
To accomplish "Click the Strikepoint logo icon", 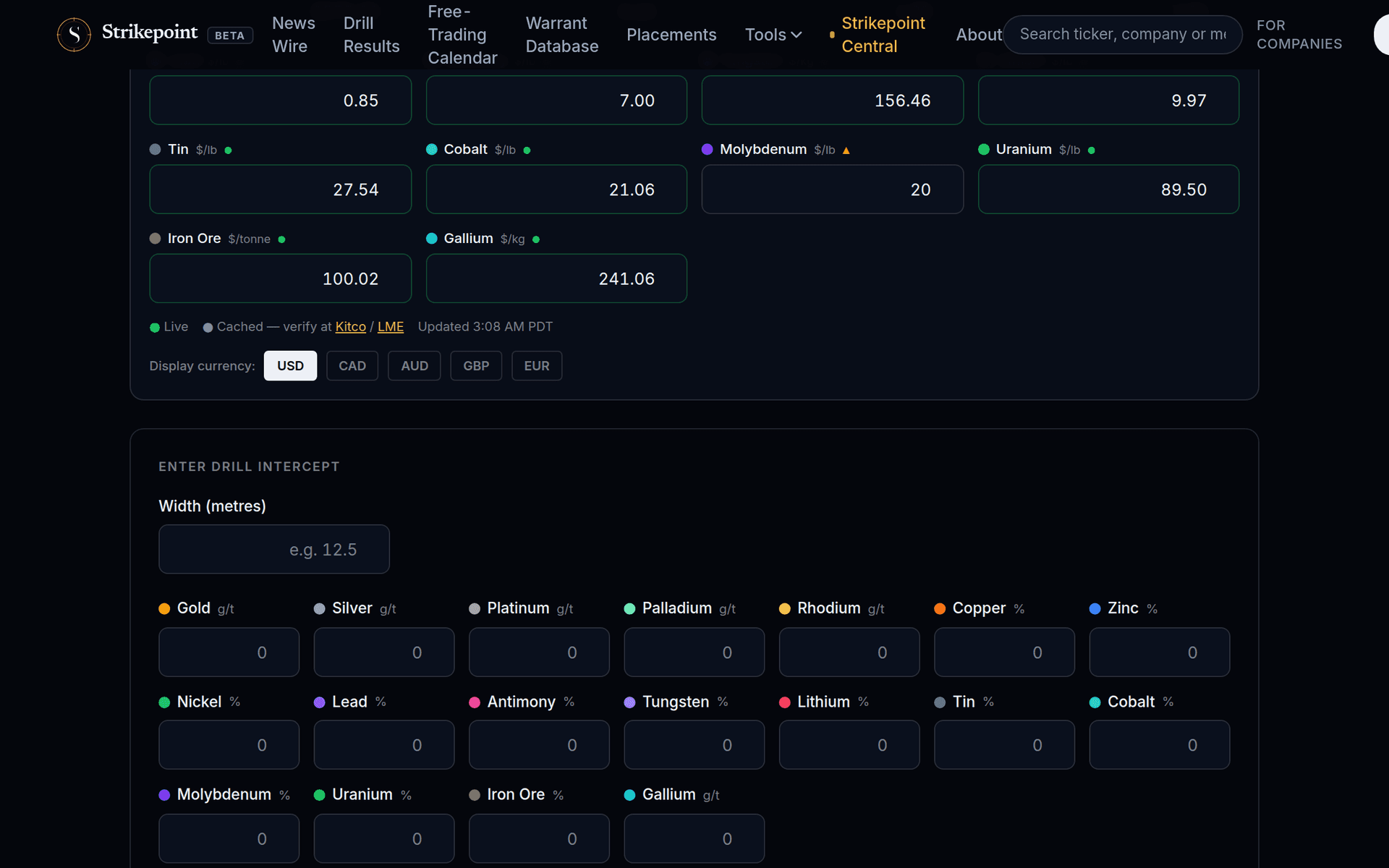I will click(x=74, y=34).
